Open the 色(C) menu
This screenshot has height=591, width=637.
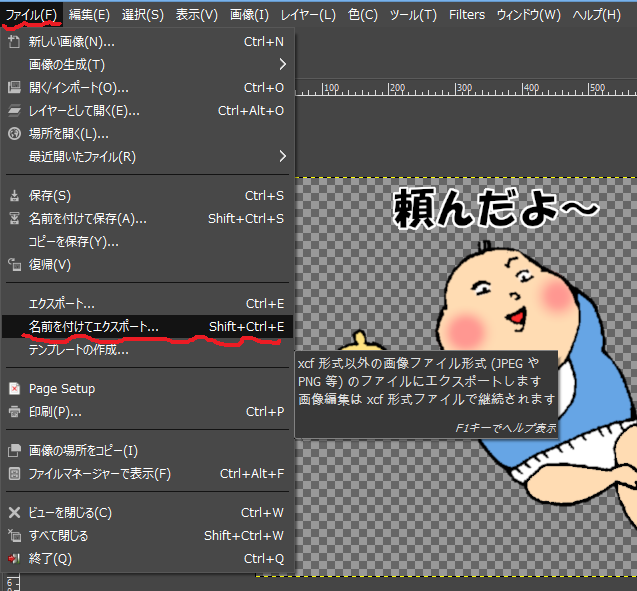(x=363, y=15)
